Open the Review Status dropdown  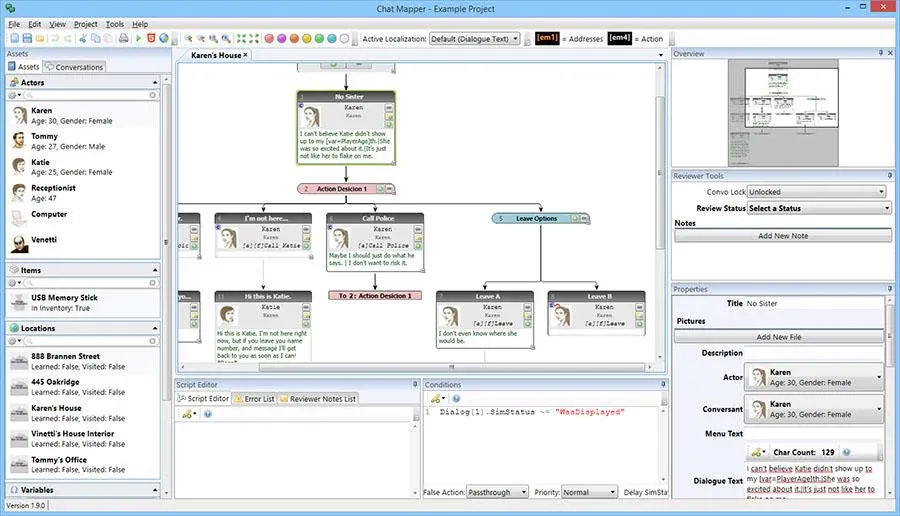click(x=819, y=208)
